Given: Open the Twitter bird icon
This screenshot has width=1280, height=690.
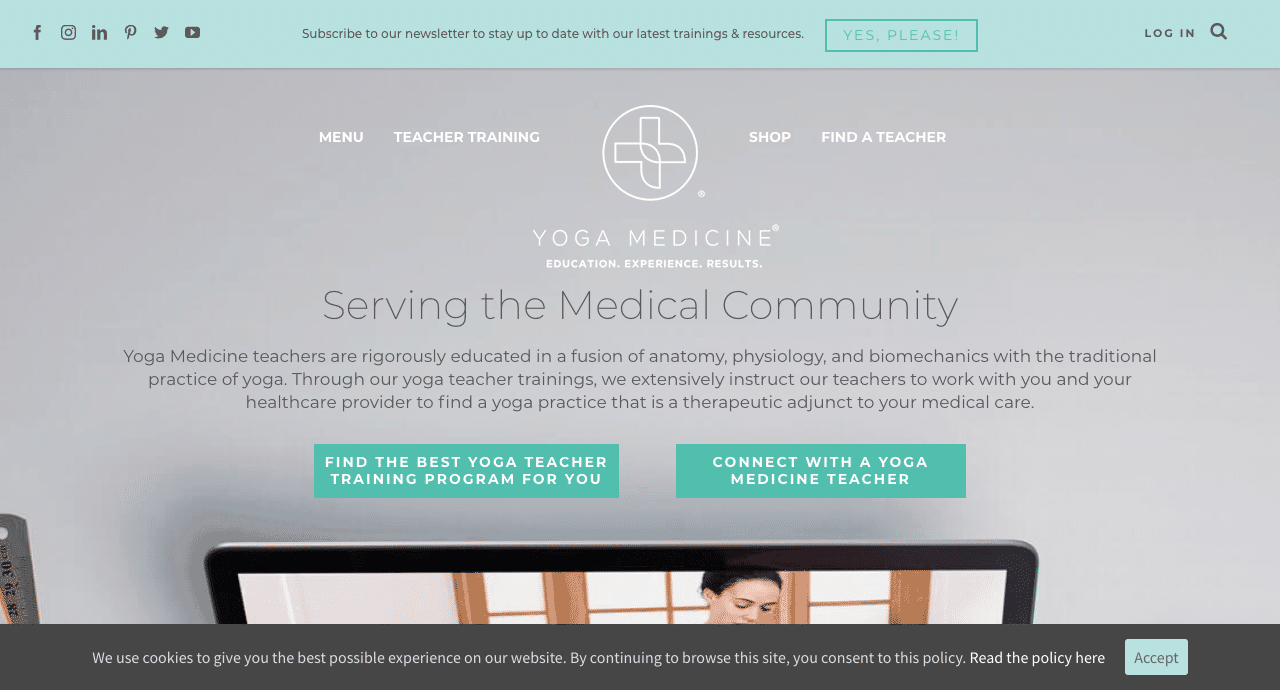Looking at the screenshot, I should pos(161,32).
